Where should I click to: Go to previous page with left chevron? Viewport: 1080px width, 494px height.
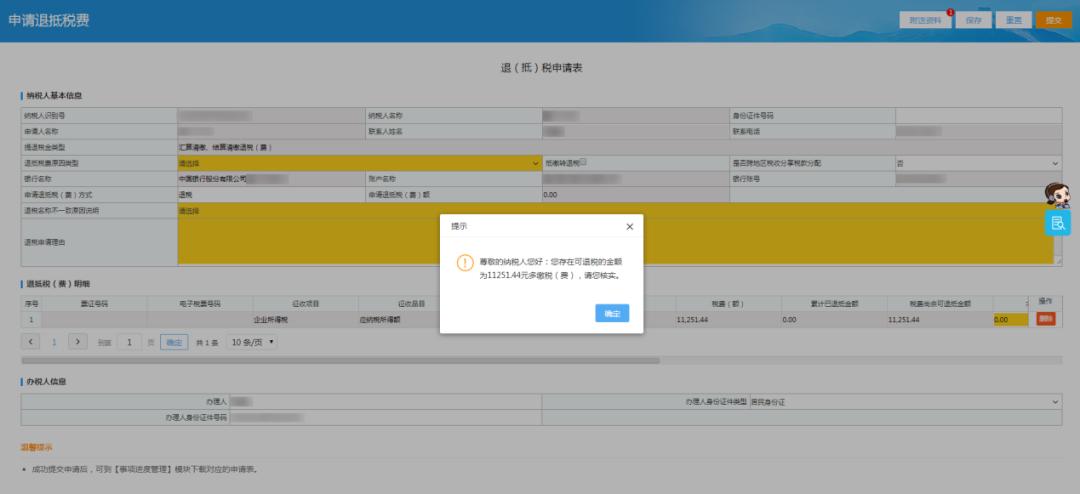click(30, 341)
